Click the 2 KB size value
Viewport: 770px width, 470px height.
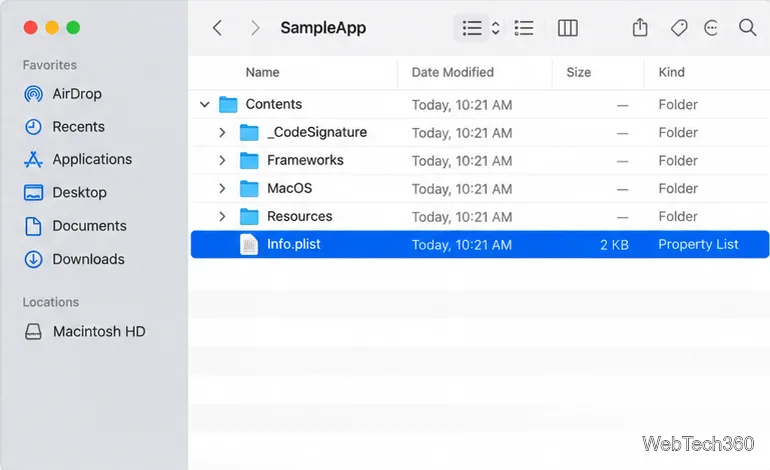(x=614, y=245)
